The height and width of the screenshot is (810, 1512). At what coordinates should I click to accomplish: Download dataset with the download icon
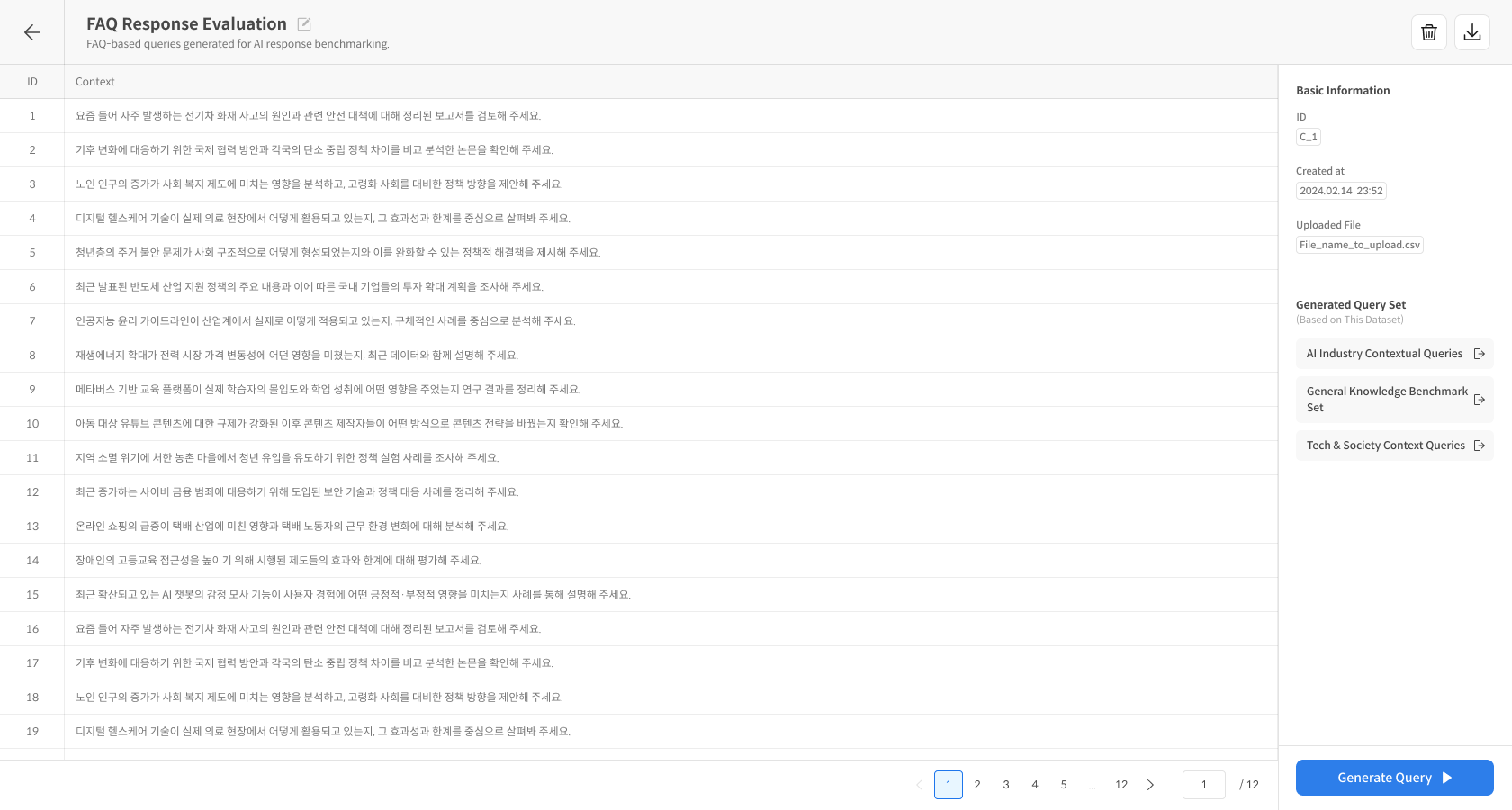[x=1471, y=32]
